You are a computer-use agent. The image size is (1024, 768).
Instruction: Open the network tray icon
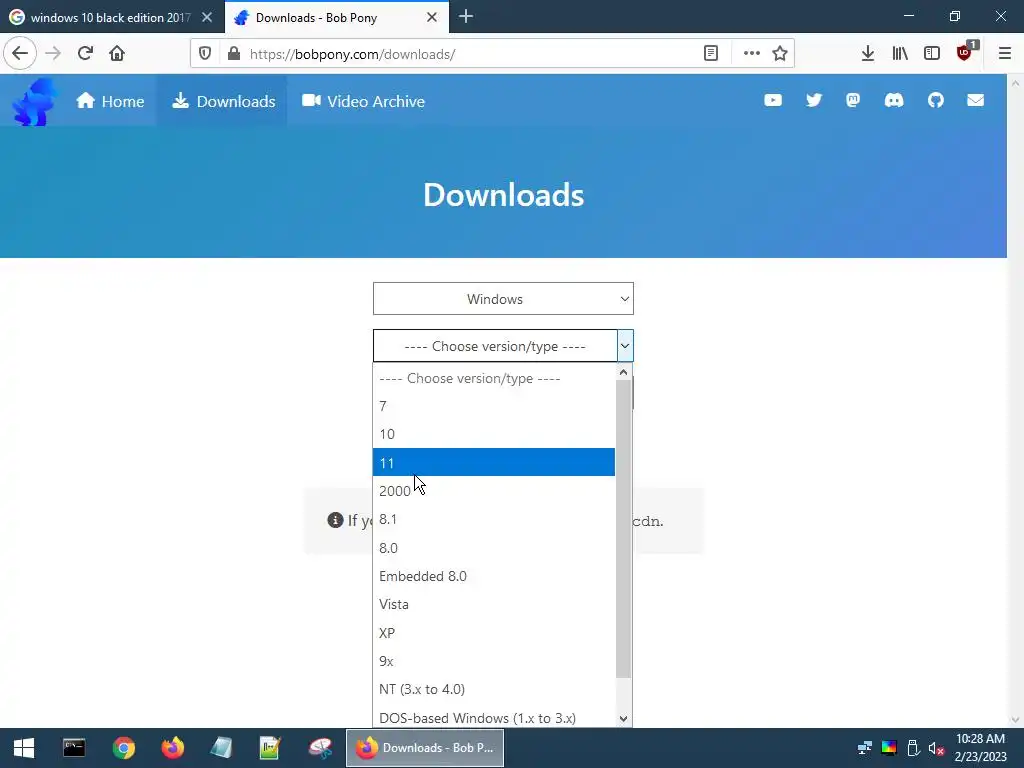[x=865, y=748]
